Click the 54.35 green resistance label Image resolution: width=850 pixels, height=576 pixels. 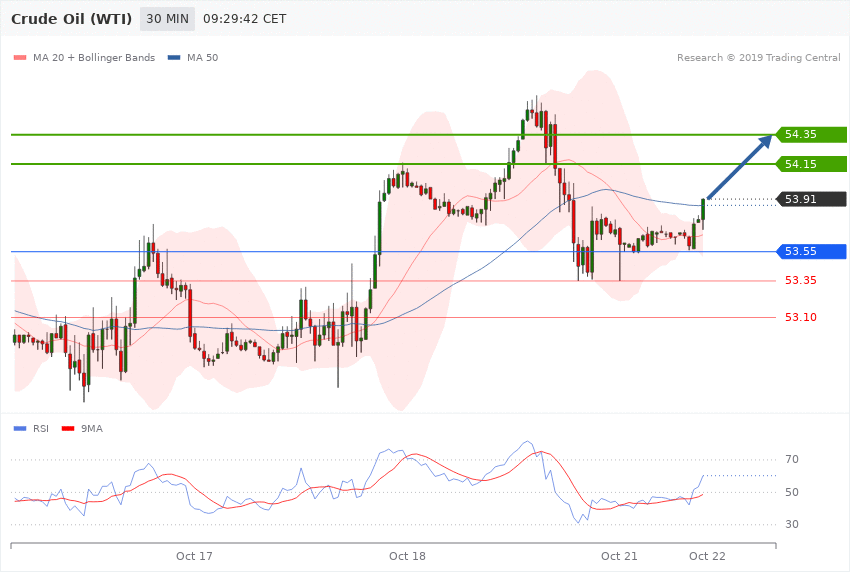(811, 135)
